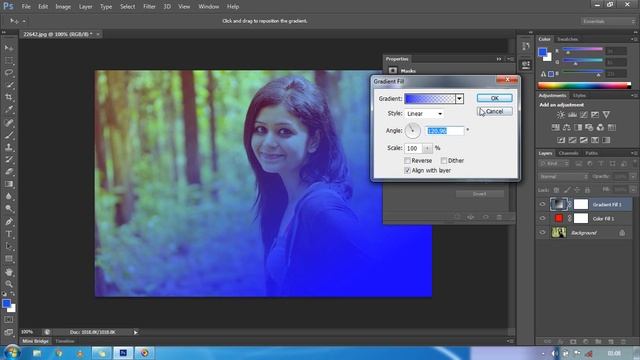The width and height of the screenshot is (640, 360).
Task: Open the layer blend mode dropdown
Action: click(563, 177)
